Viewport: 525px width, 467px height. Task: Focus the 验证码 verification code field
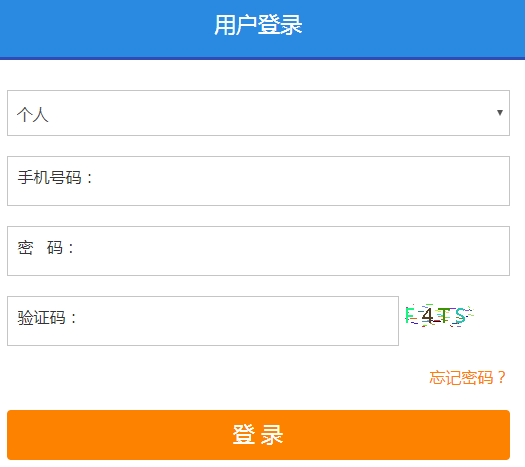click(203, 321)
